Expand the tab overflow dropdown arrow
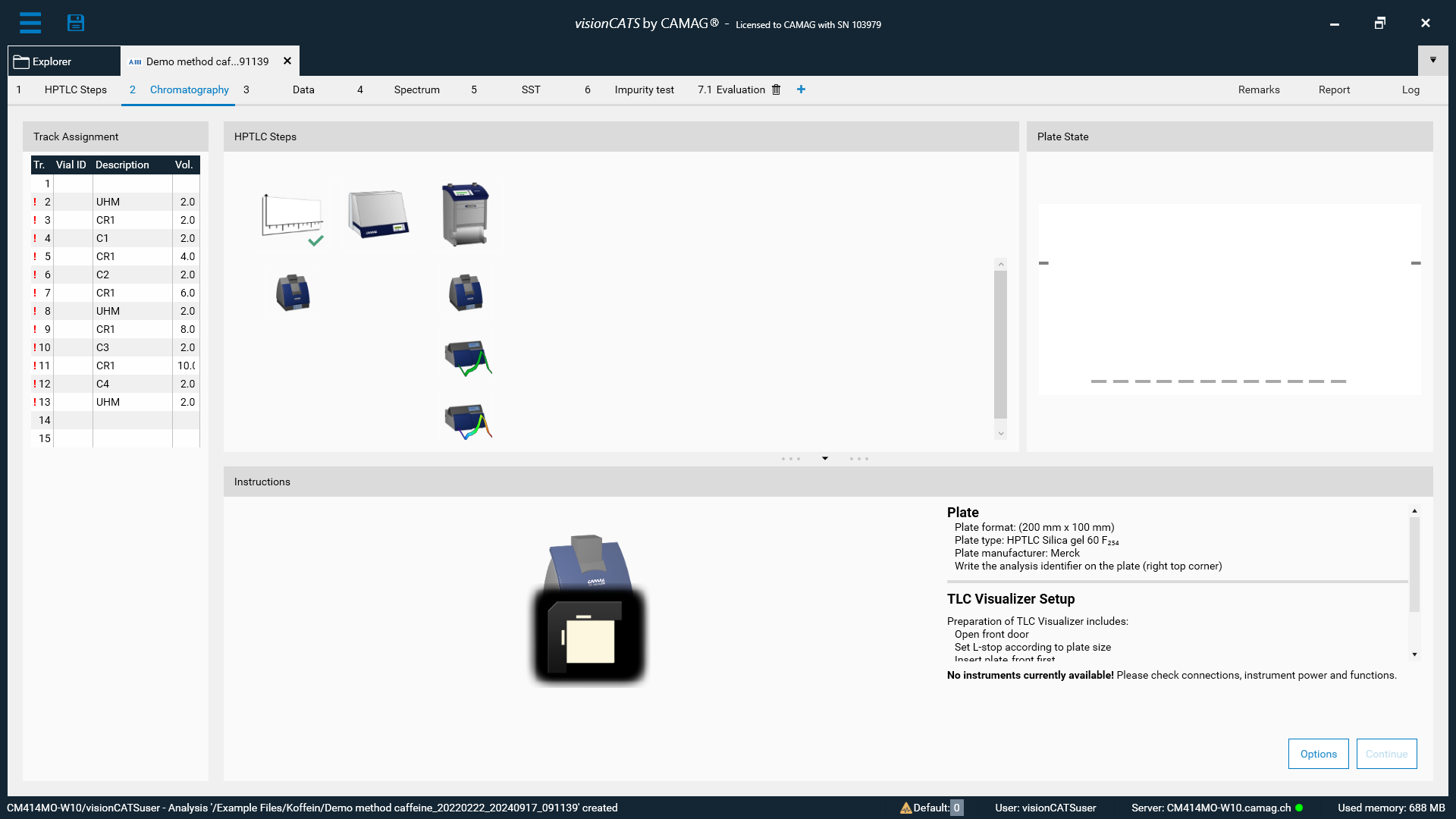Image resolution: width=1456 pixels, height=819 pixels. coord(1432,60)
